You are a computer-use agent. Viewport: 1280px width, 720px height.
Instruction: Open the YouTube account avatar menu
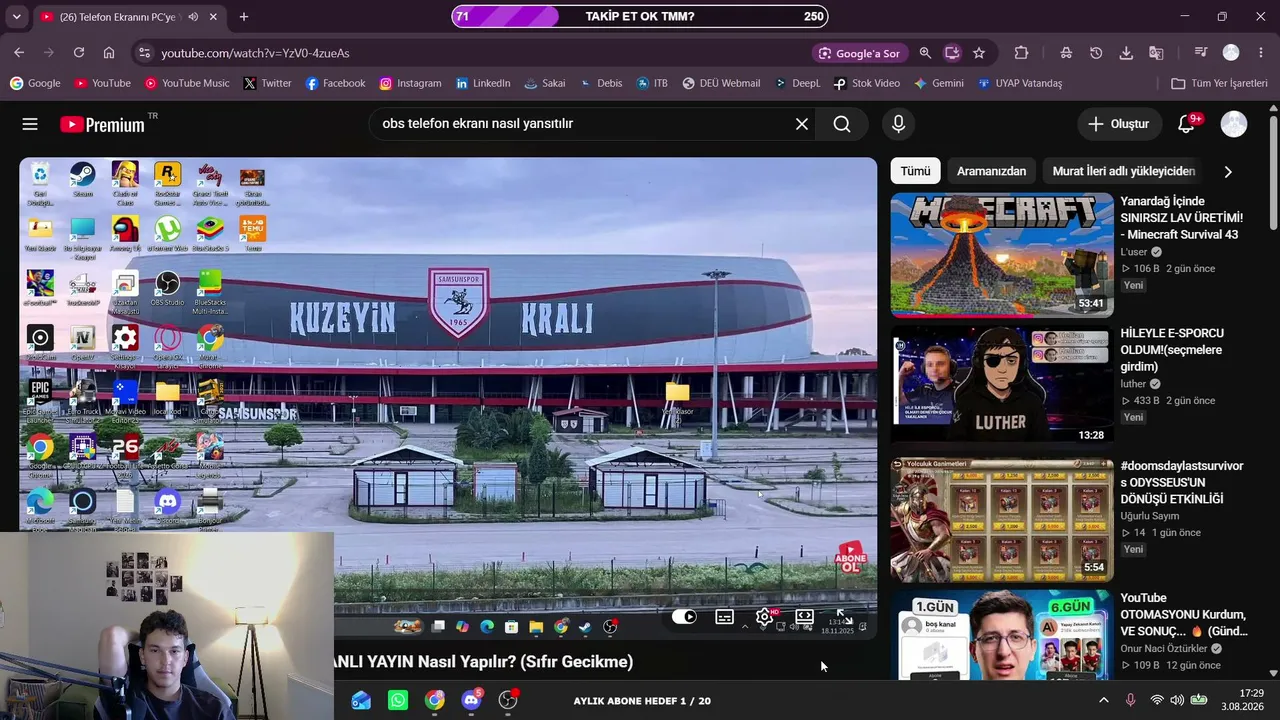click(1234, 124)
